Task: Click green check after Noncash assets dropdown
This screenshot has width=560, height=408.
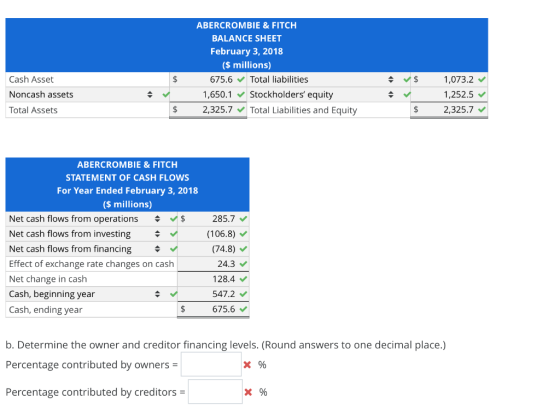Action: pos(165,95)
